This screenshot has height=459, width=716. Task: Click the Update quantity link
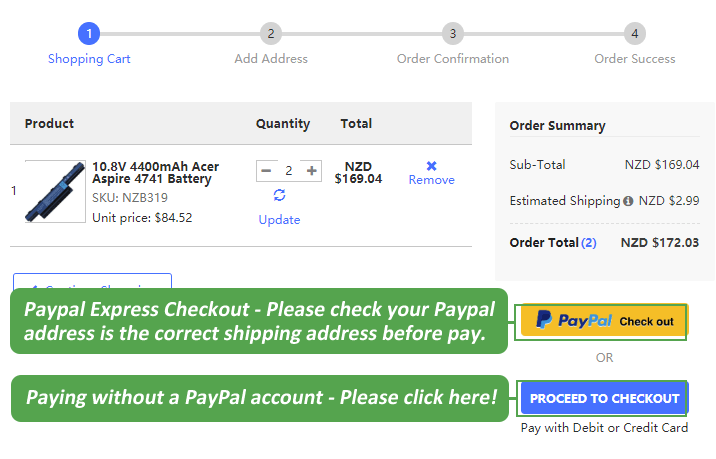point(279,220)
